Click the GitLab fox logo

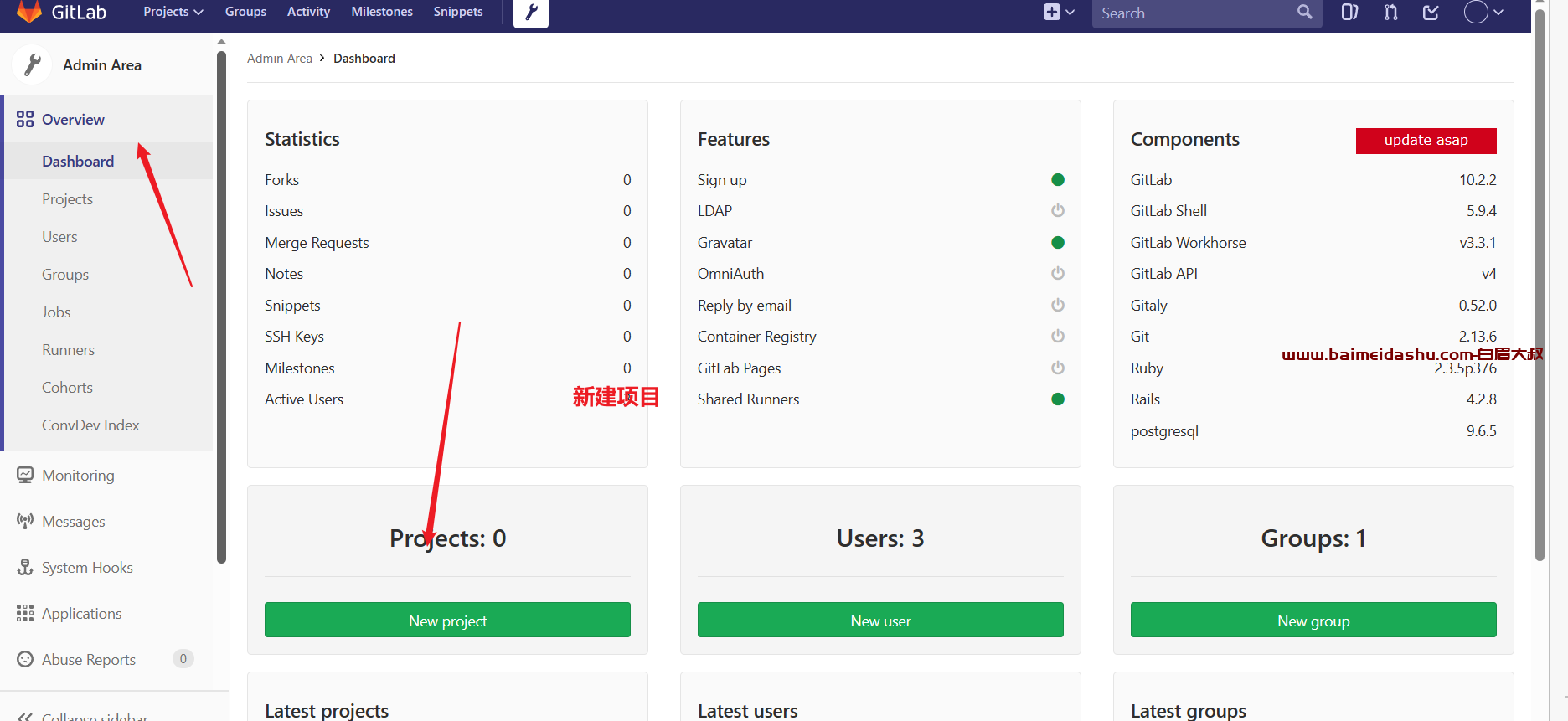tap(29, 12)
